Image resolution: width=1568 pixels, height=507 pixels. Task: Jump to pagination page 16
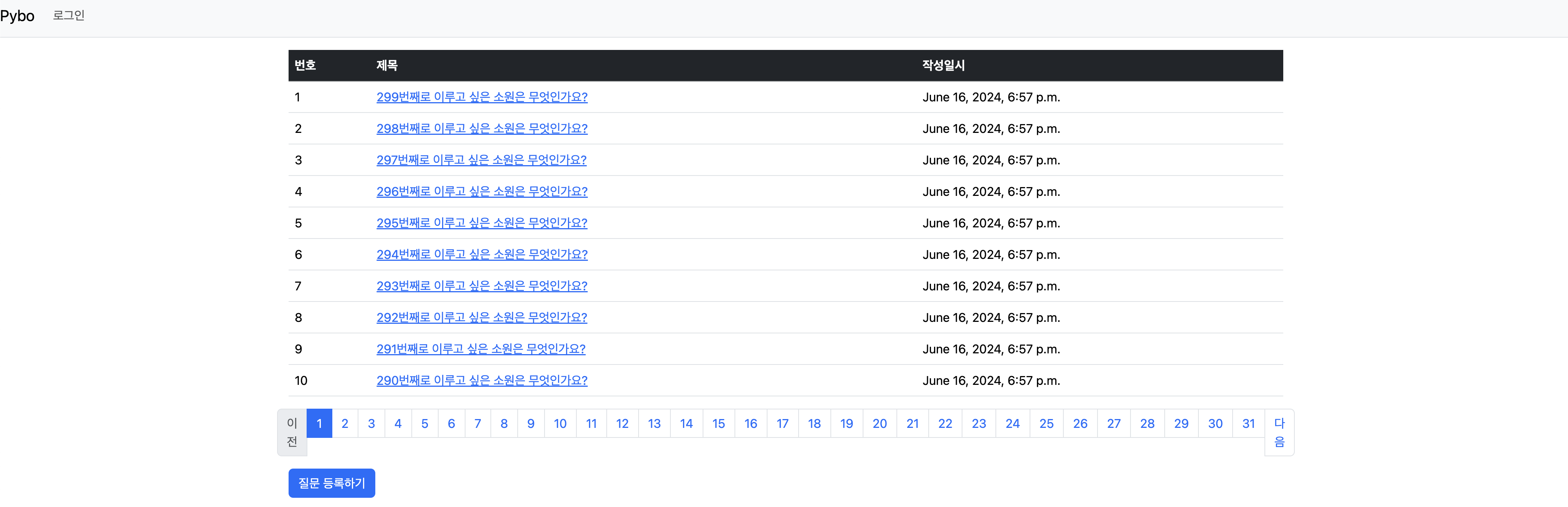751,424
